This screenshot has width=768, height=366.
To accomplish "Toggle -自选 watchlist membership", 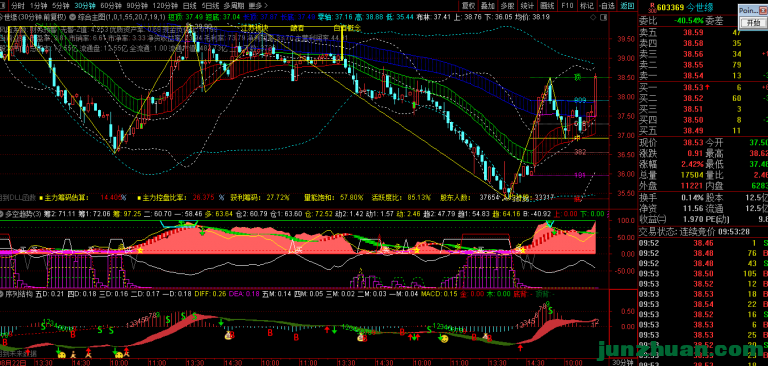I will pyautogui.click(x=607, y=6).
